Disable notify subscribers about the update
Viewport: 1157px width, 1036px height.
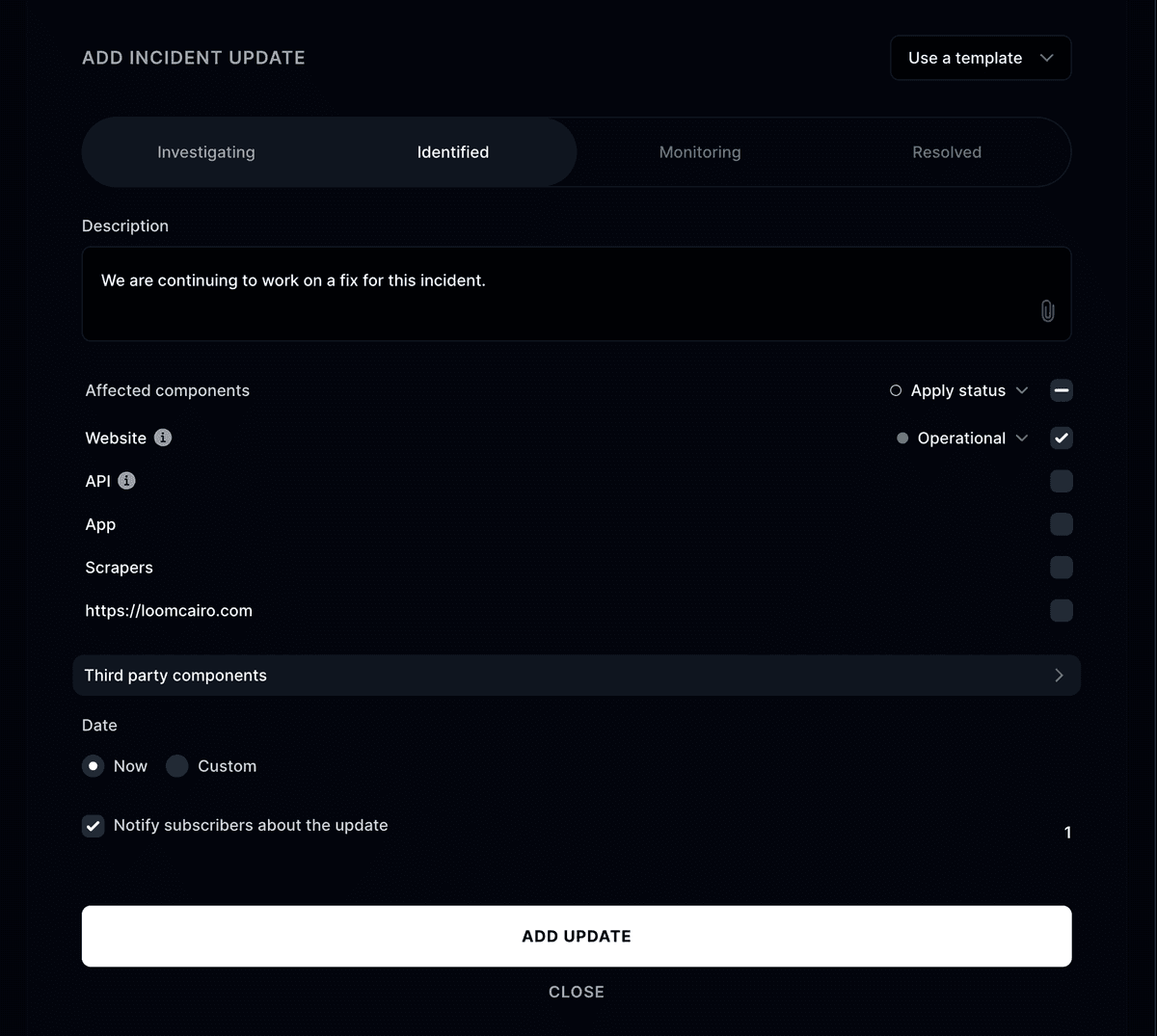(93, 825)
